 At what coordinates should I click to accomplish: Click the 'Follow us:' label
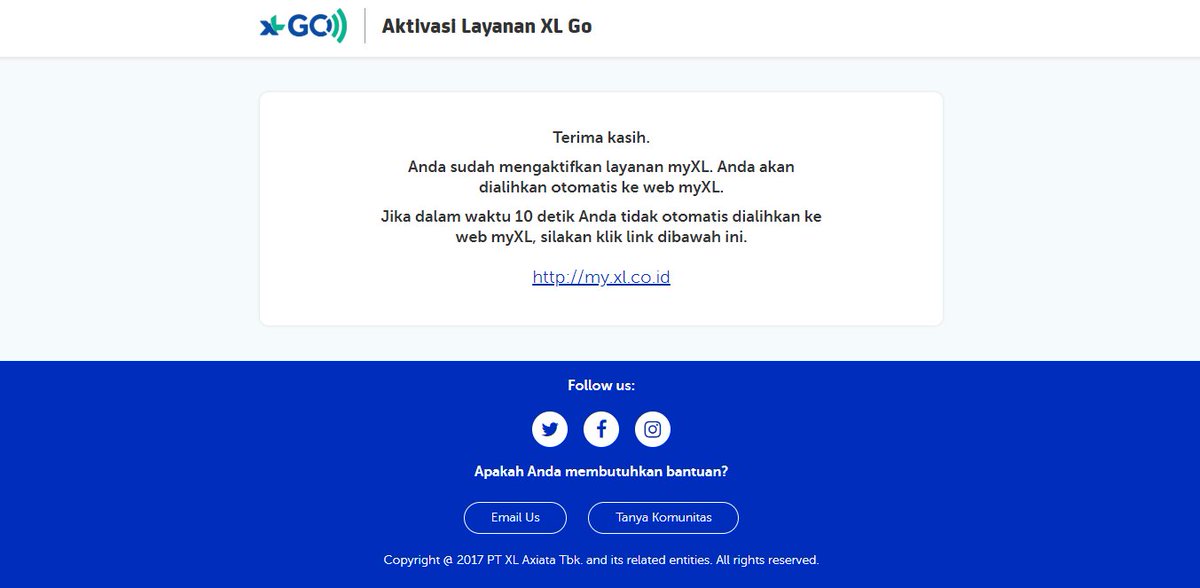601,385
